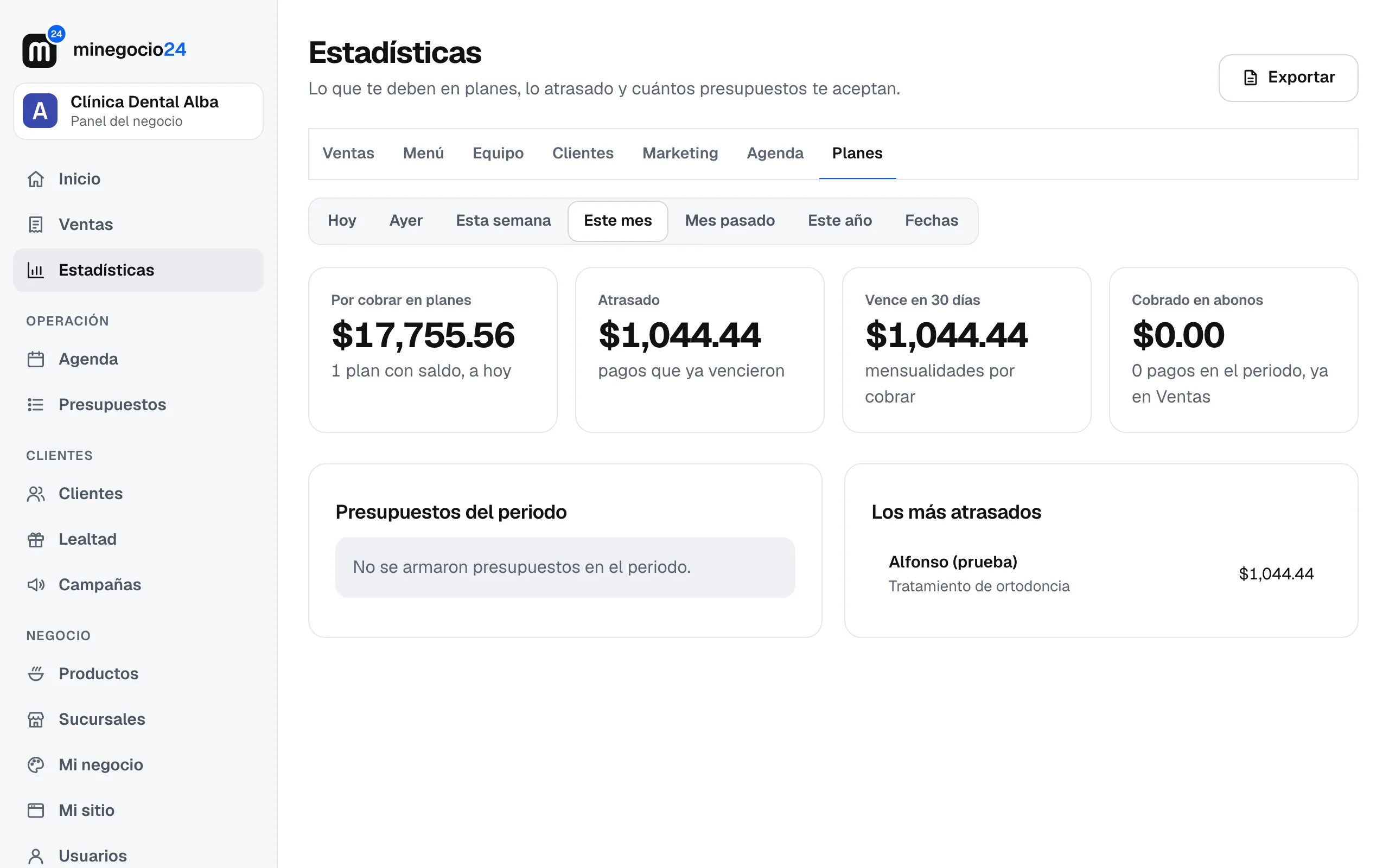
Task: Click the Por cobrar en planes card
Action: pyautogui.click(x=433, y=349)
